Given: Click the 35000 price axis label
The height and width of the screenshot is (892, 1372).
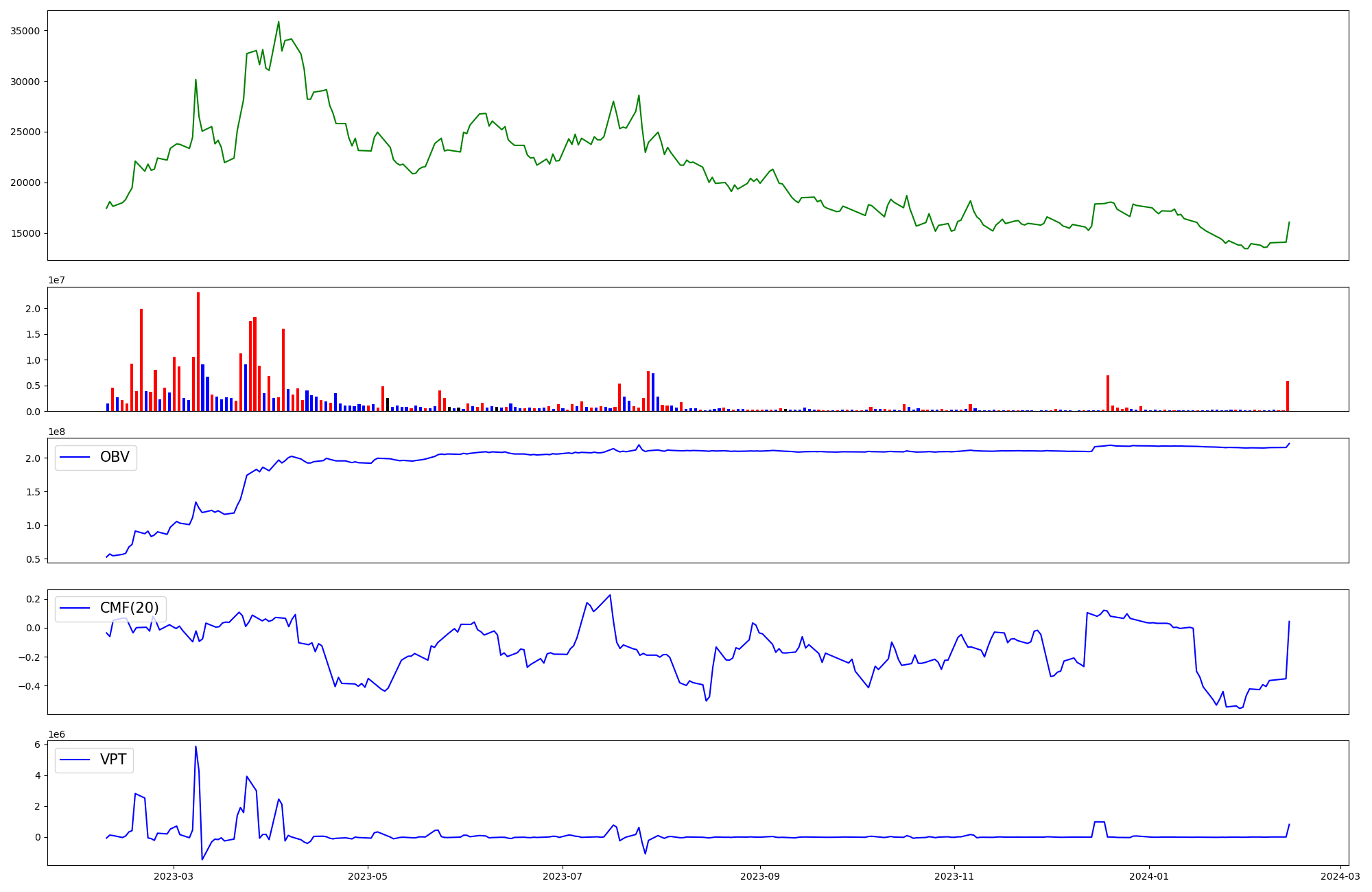Looking at the screenshot, I should click(25, 31).
